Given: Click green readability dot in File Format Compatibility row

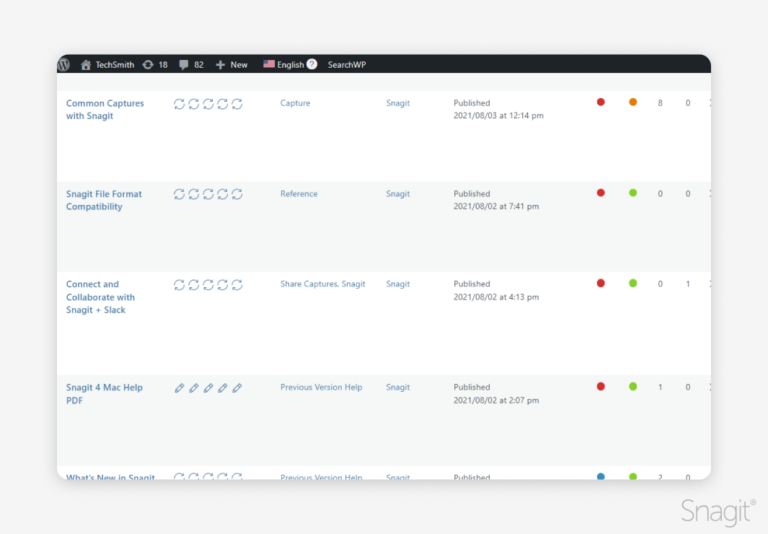Looking at the screenshot, I should (633, 193).
